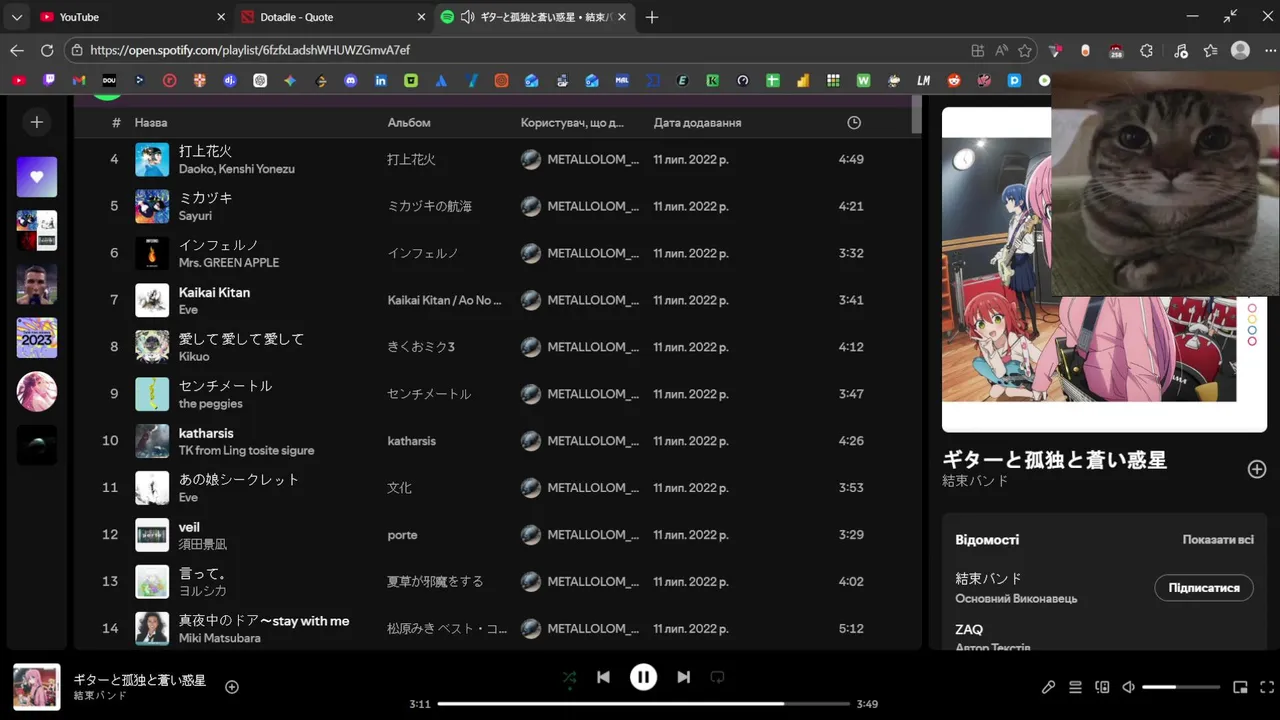Add page to favorites star icon
The height and width of the screenshot is (720, 1280).
tap(1025, 50)
